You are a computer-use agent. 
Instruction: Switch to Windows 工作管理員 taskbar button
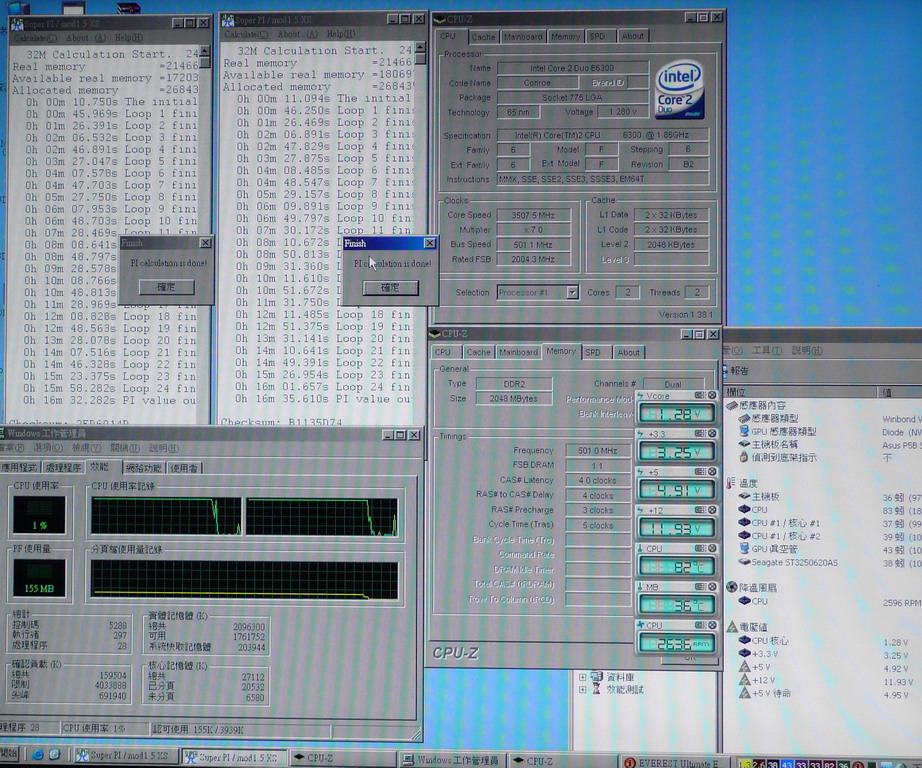tap(451, 760)
